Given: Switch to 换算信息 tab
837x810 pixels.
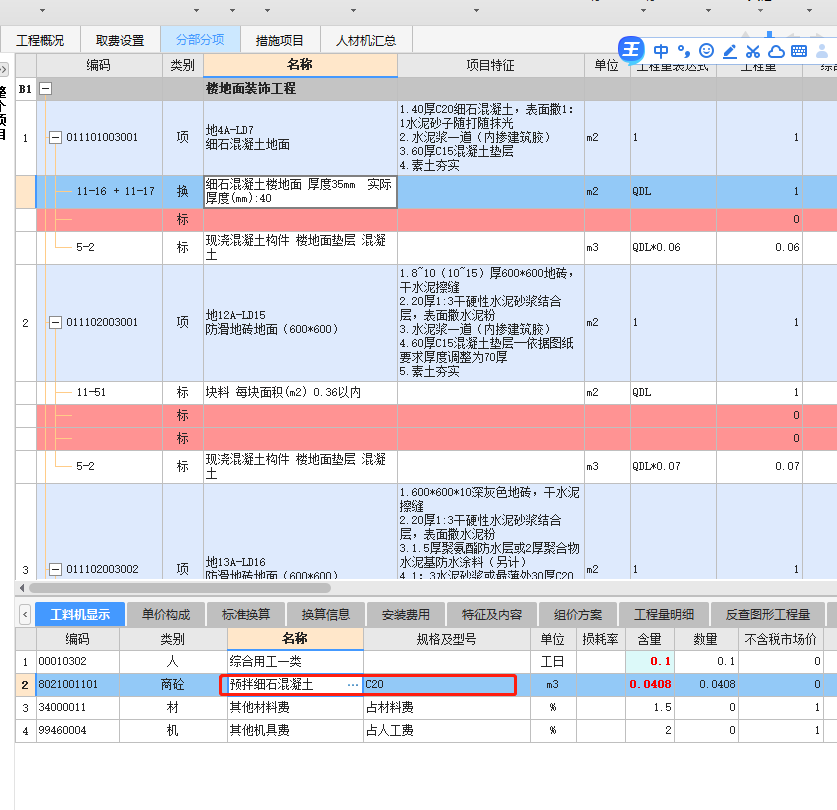Looking at the screenshot, I should (x=326, y=615).
